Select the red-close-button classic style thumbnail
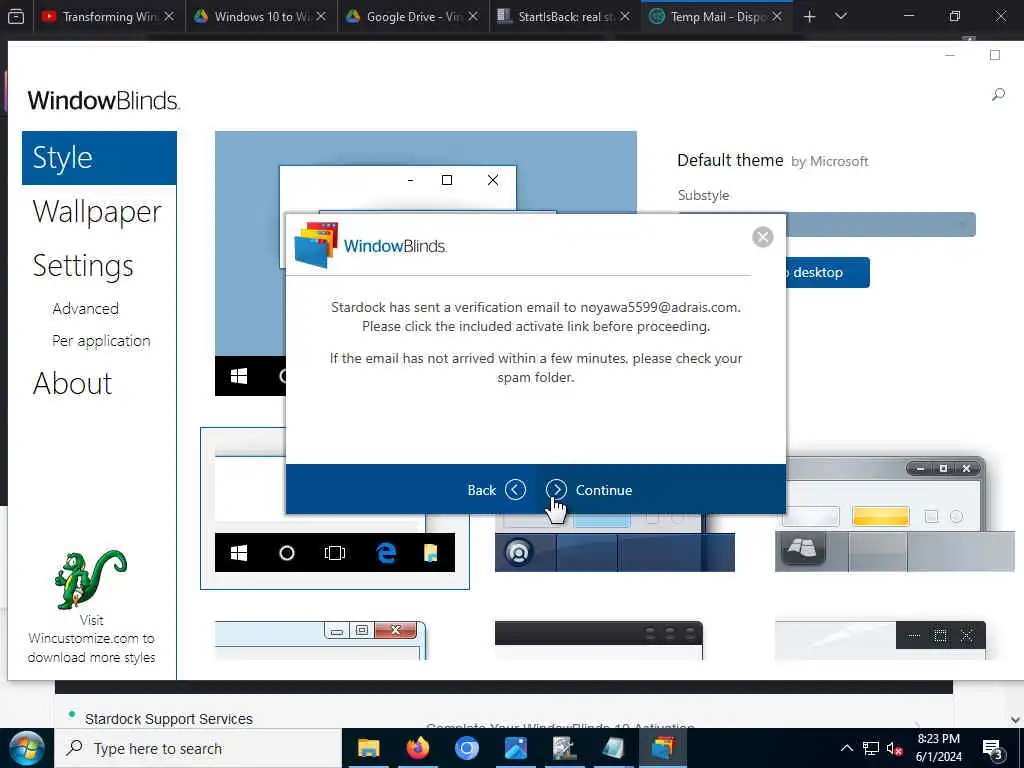Screen dimensions: 1024x768 point(321,640)
